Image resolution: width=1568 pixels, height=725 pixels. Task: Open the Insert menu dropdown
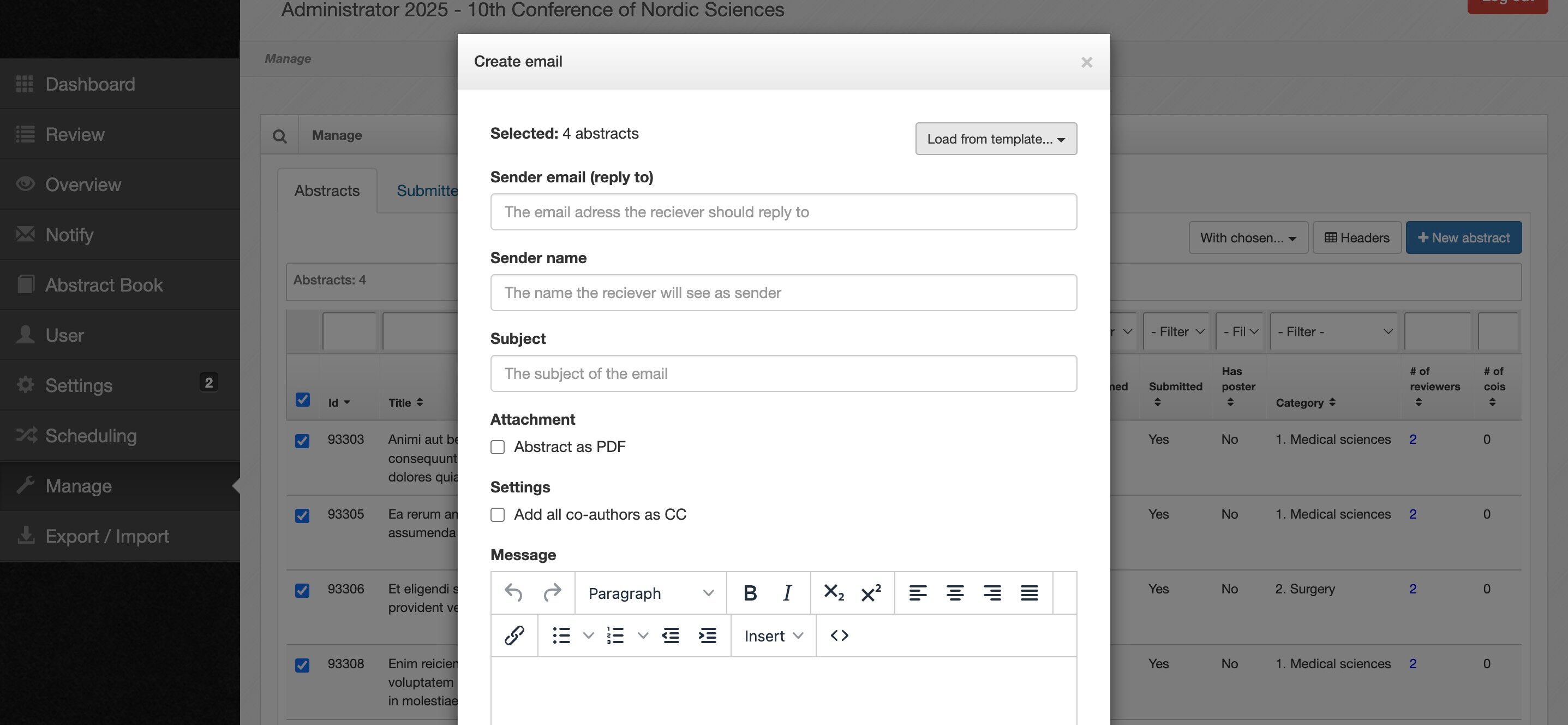point(773,635)
